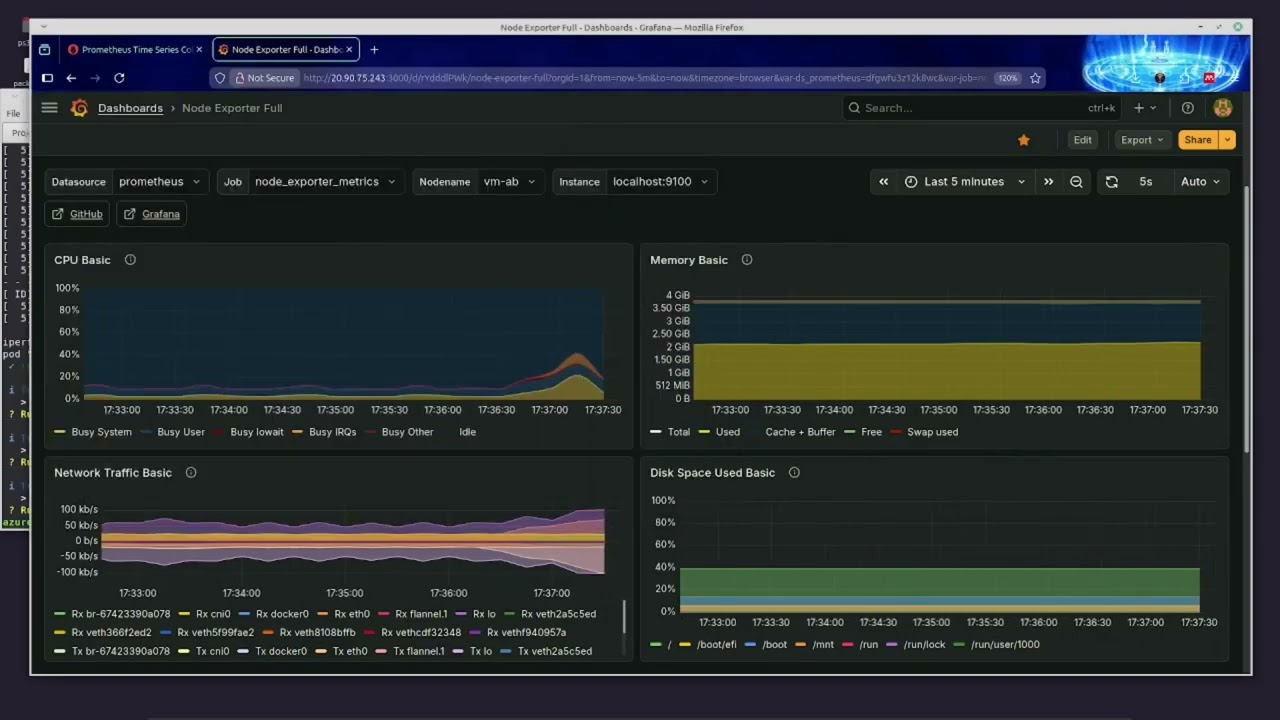
Task: Open the Auto refresh interval dropdown
Action: [1200, 182]
